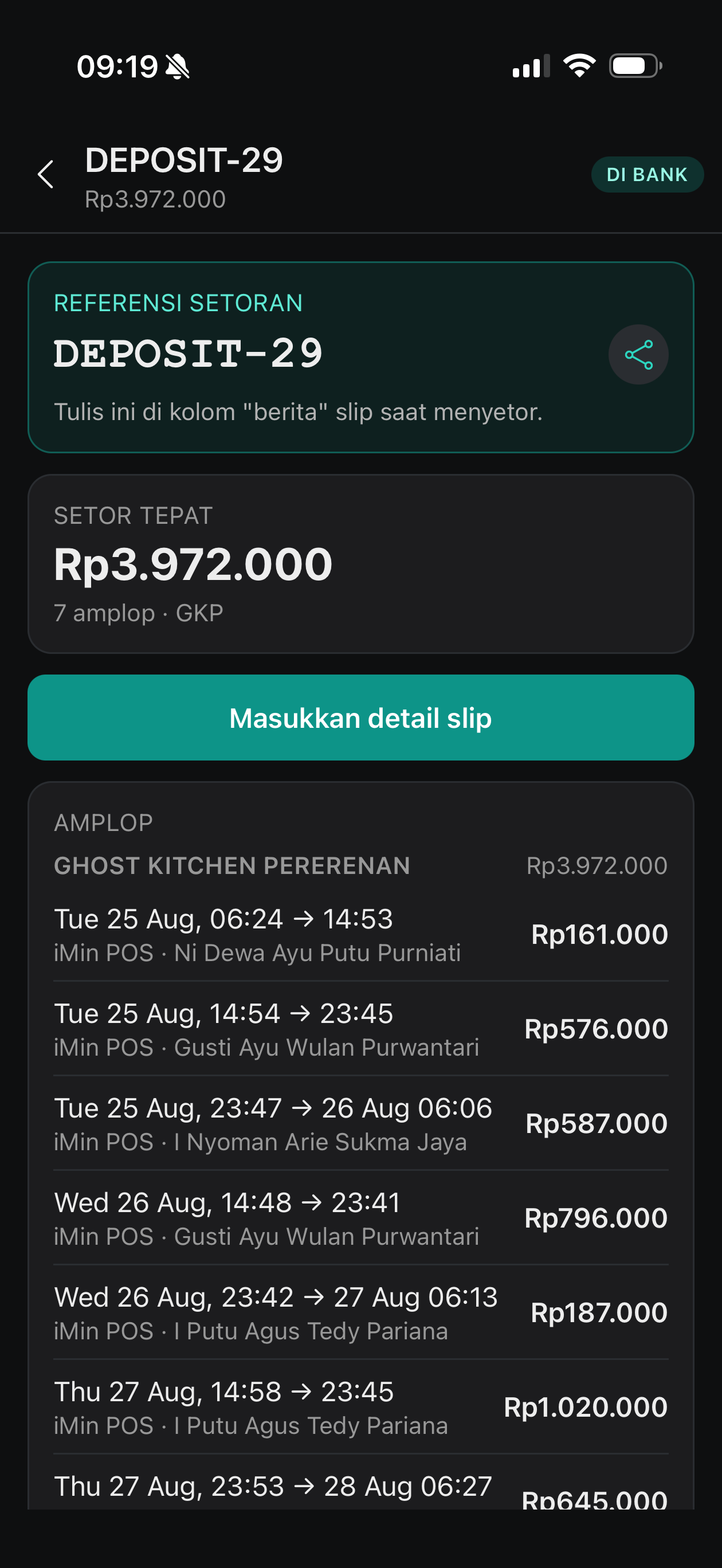This screenshot has width=722, height=1568.
Task: Select the Rp187.000 envelope row
Action: click(x=361, y=1312)
